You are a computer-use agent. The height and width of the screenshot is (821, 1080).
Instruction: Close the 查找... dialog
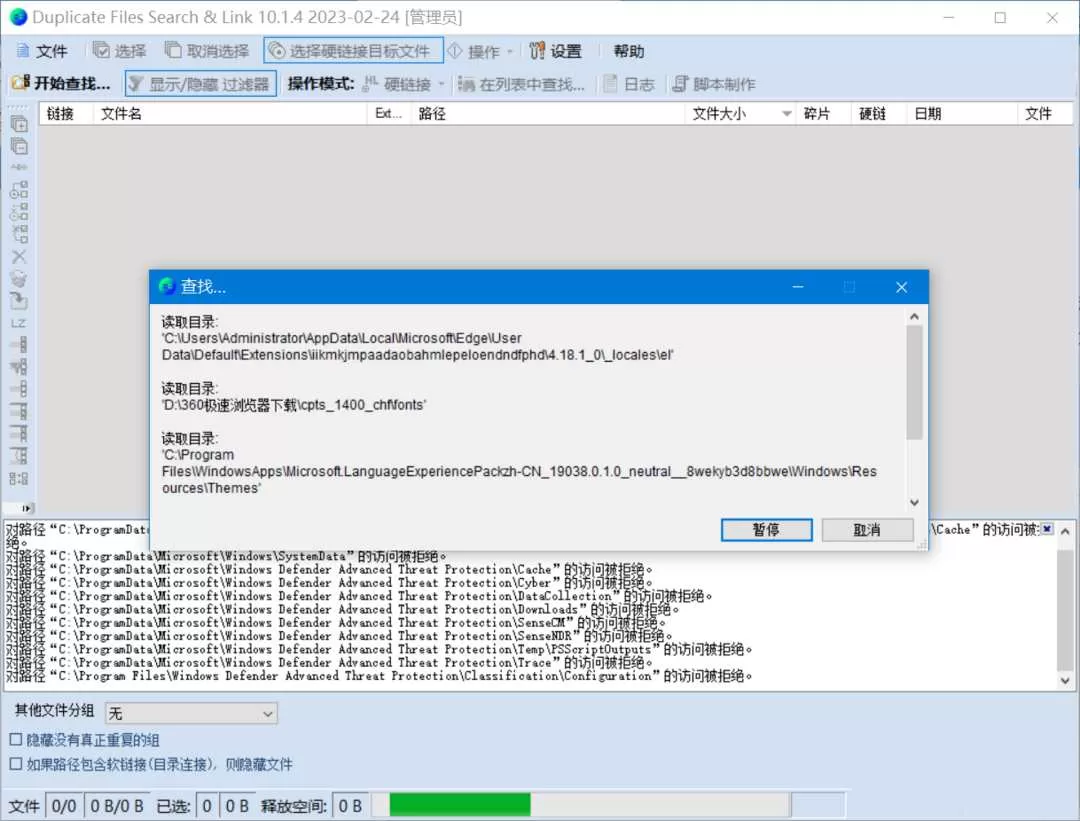901,287
